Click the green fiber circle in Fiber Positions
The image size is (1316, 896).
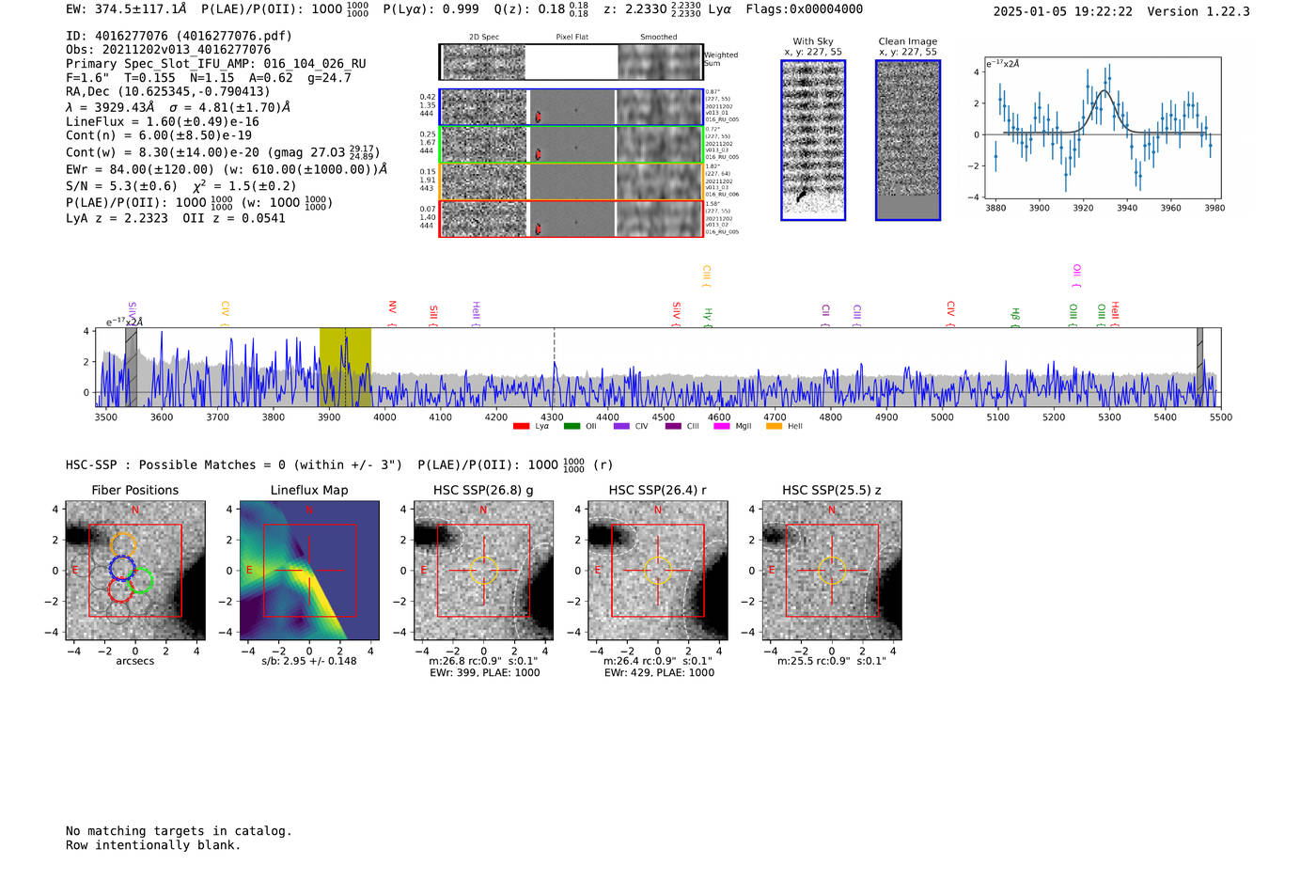pos(141,581)
